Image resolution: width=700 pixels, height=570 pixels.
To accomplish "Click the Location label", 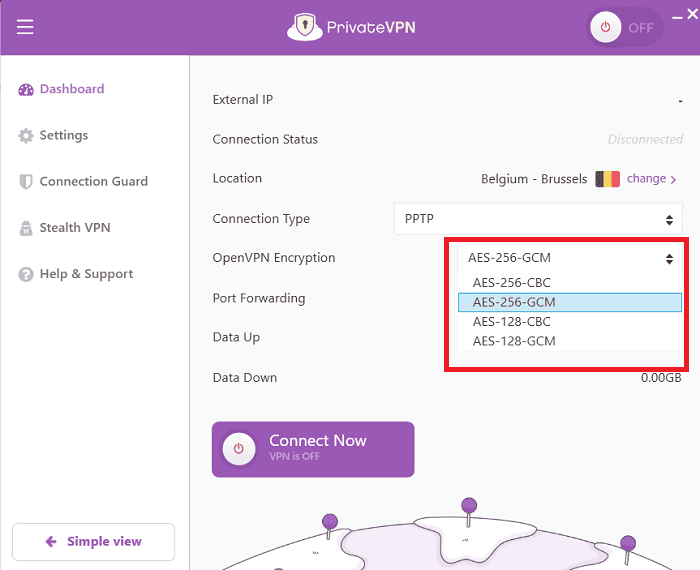I will point(237,178).
